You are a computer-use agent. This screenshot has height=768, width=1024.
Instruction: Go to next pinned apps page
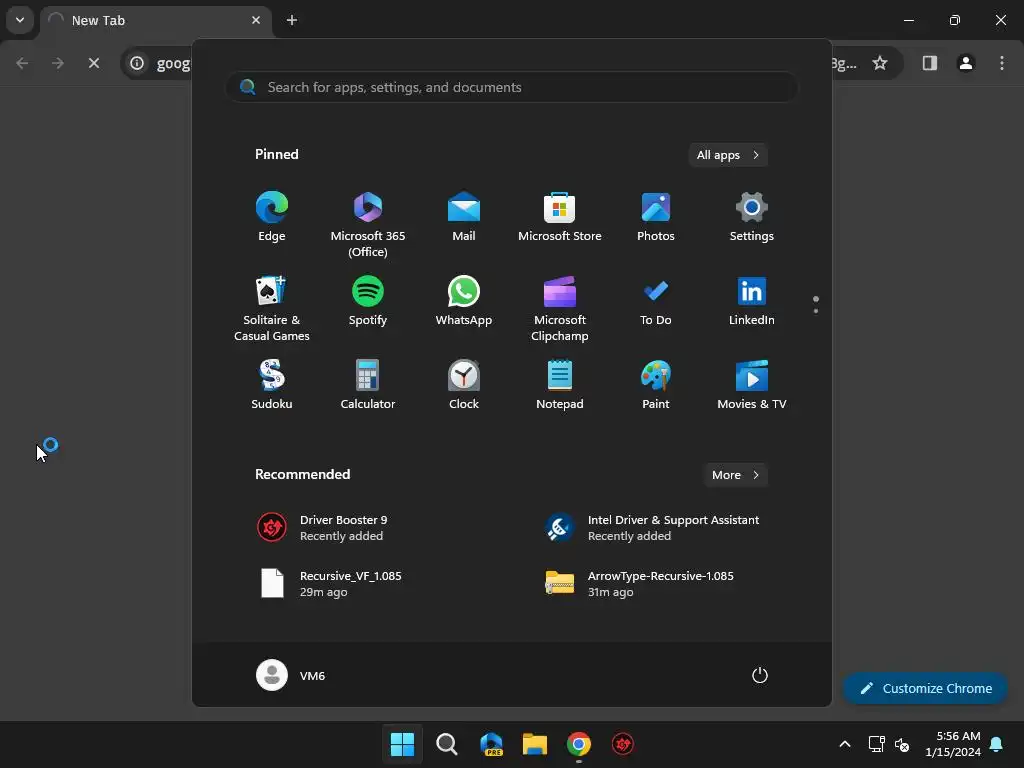click(816, 311)
